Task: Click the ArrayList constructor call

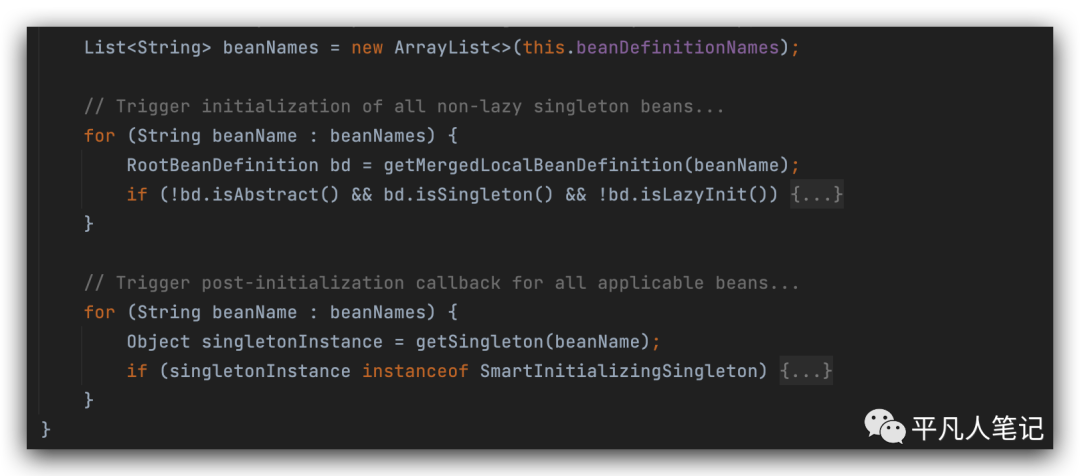Action: [437, 48]
